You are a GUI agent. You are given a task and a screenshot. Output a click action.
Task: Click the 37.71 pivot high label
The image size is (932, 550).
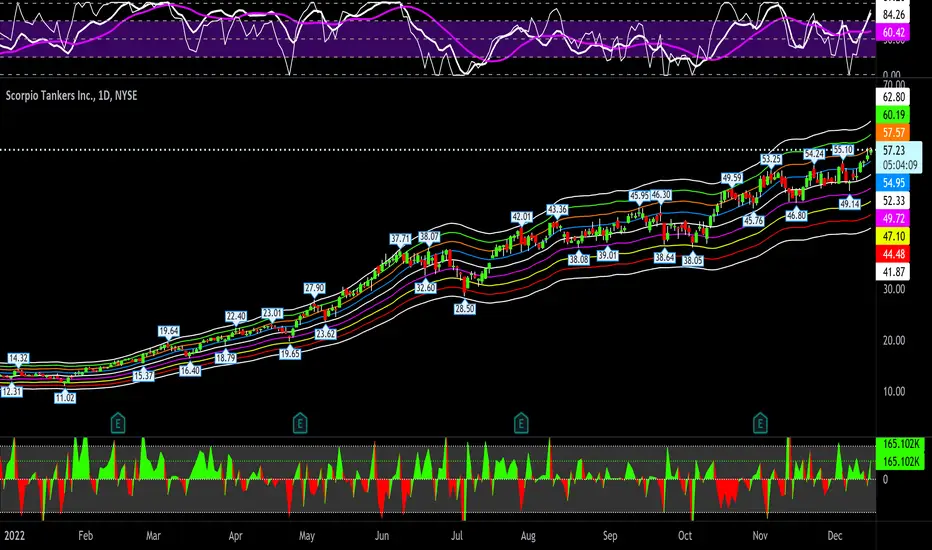click(x=400, y=238)
